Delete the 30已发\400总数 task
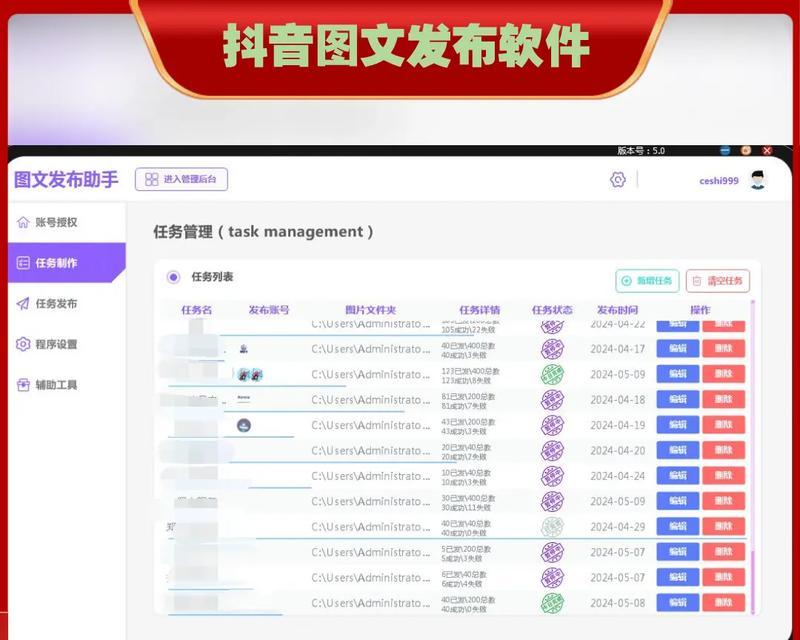The image size is (800, 640). (x=723, y=501)
